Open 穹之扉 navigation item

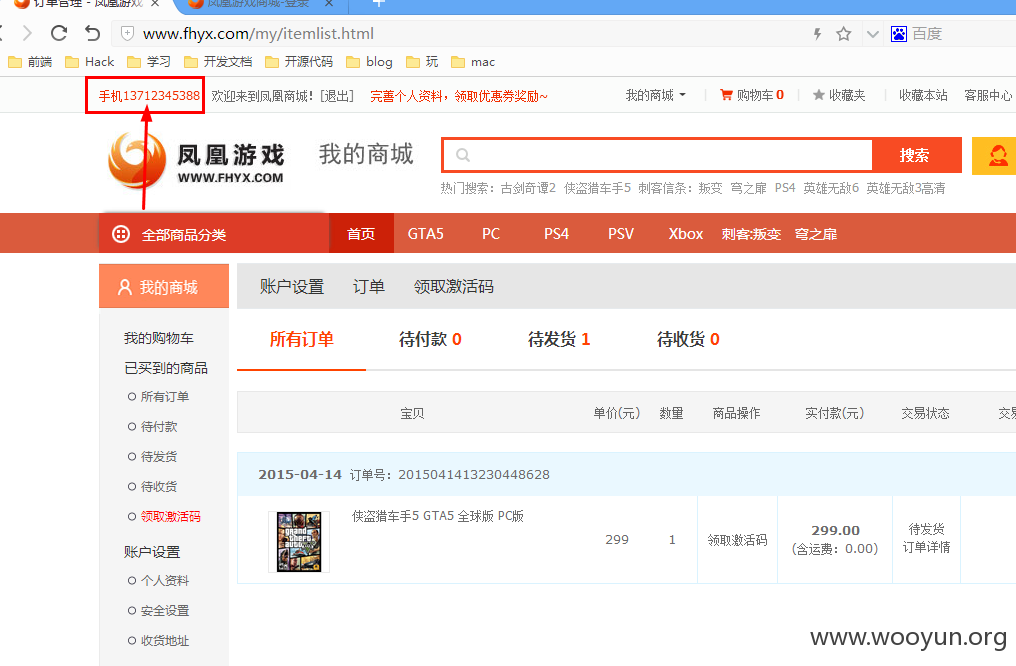[x=816, y=234]
